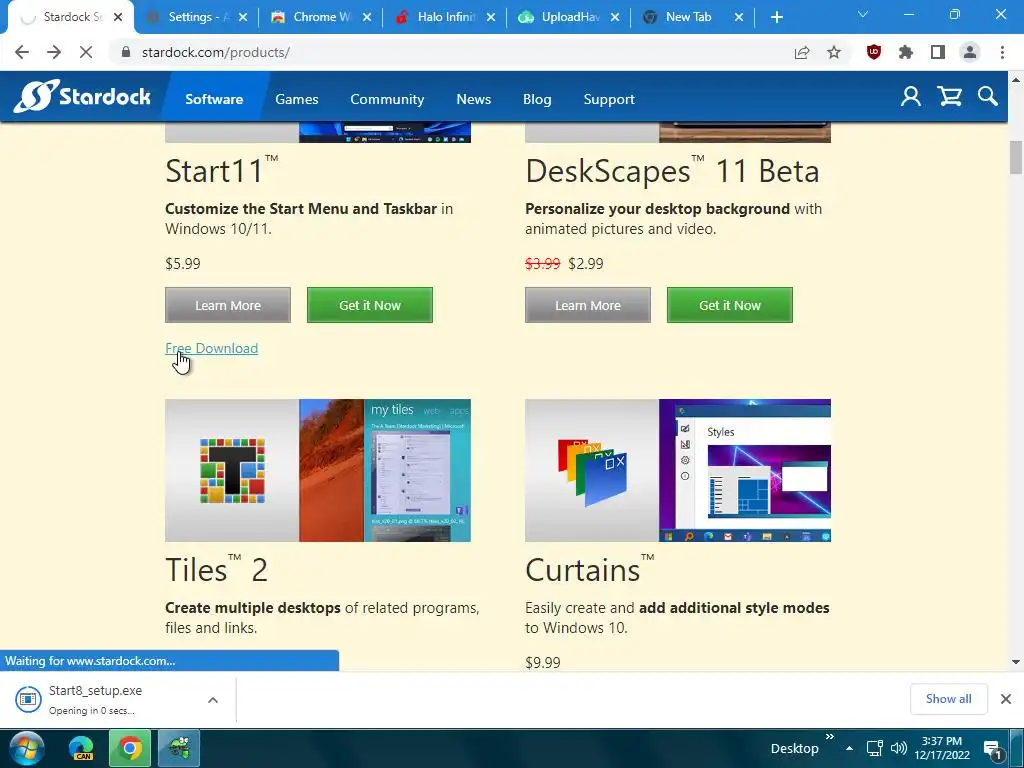The height and width of the screenshot is (768, 1024).
Task: Open a new browser tab with plus
Action: [x=776, y=18]
